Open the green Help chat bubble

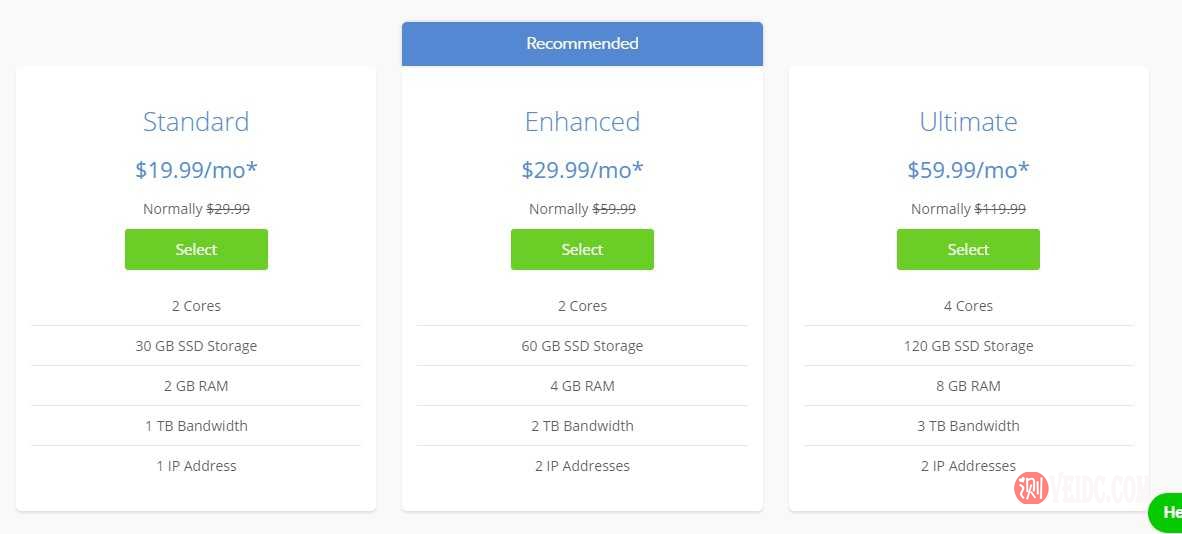coord(1168,512)
